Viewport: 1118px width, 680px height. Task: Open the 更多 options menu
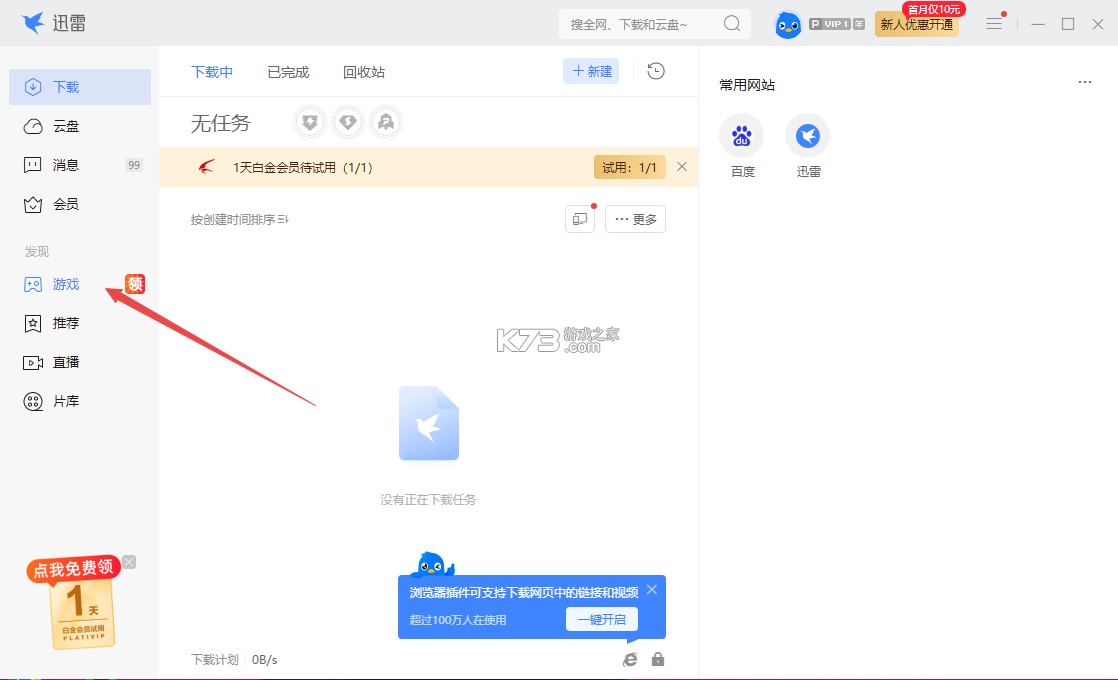point(635,219)
